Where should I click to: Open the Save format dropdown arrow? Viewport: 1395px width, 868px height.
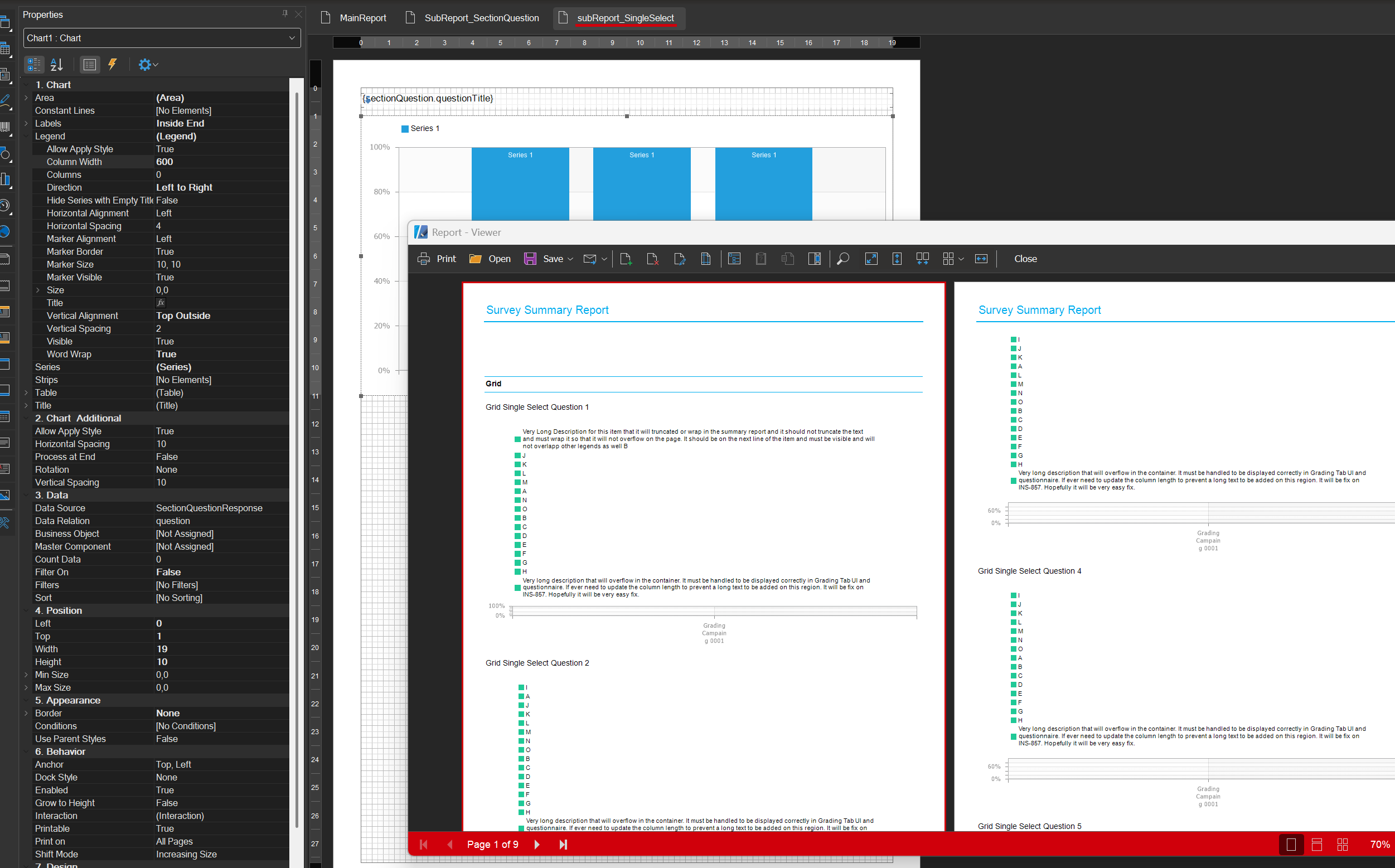click(570, 259)
